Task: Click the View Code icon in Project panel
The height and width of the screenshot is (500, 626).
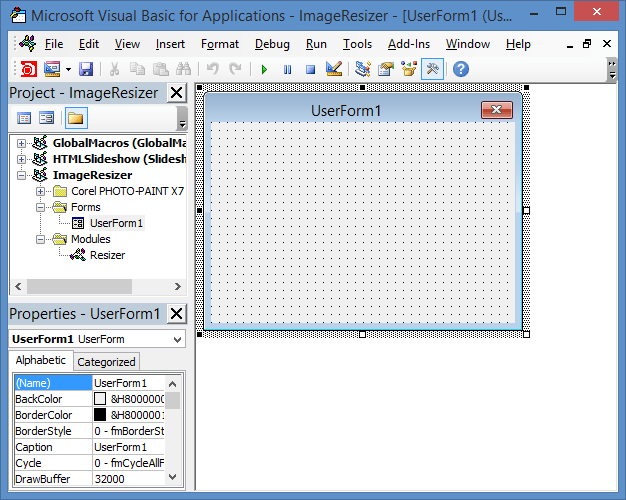Action: click(x=24, y=118)
